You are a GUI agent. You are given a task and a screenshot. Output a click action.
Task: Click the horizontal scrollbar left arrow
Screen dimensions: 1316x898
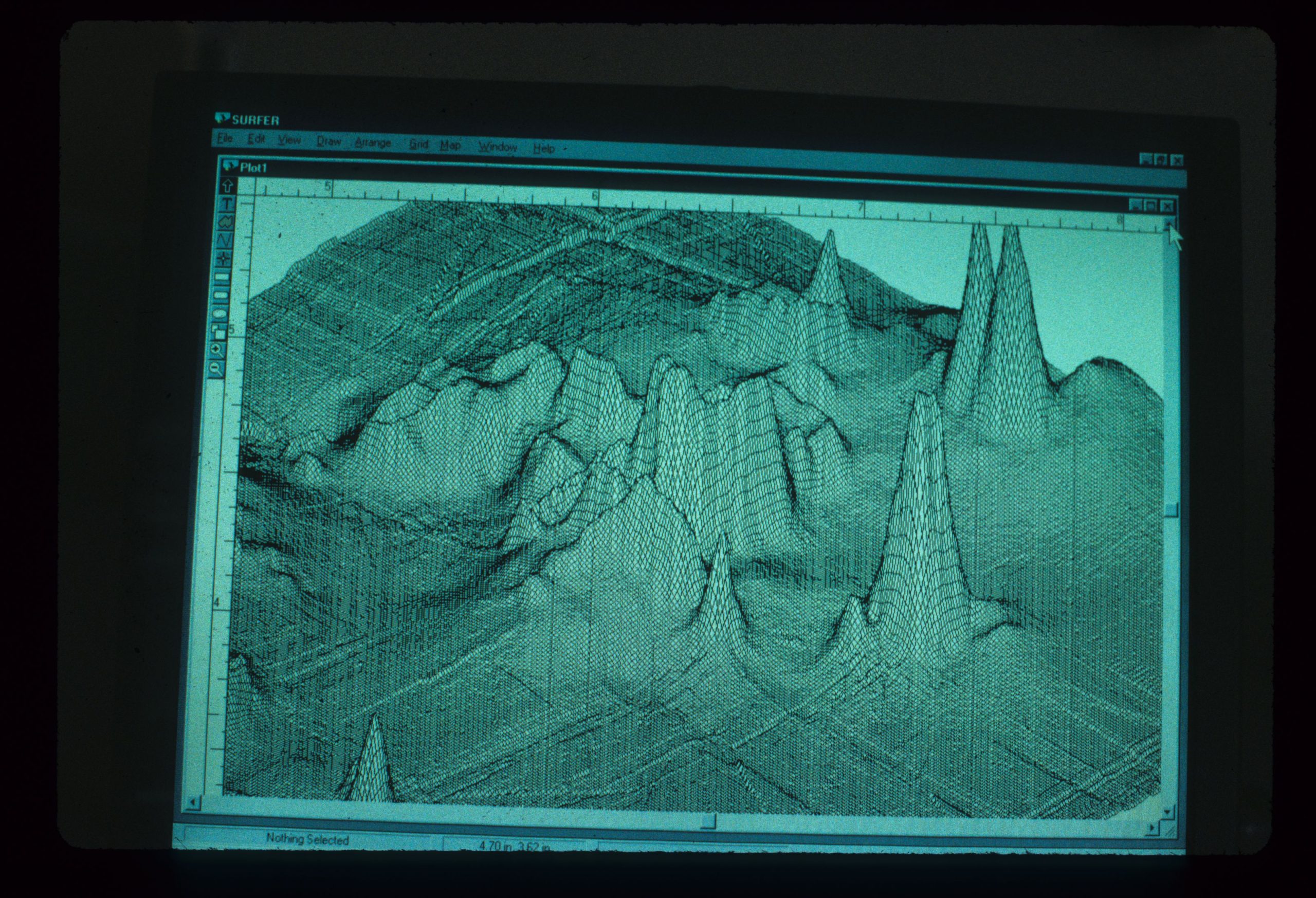coord(194,802)
